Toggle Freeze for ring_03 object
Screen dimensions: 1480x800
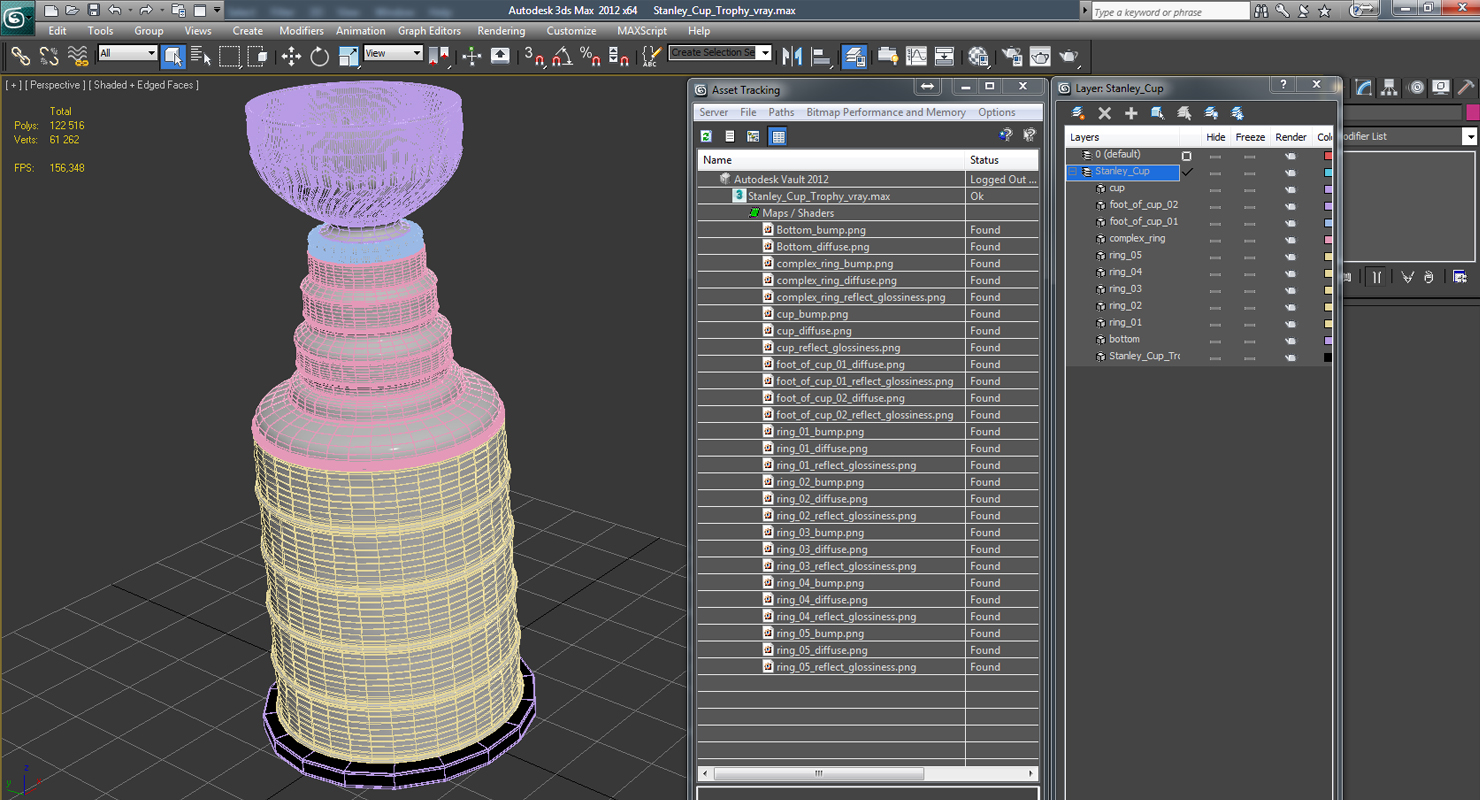click(1249, 290)
